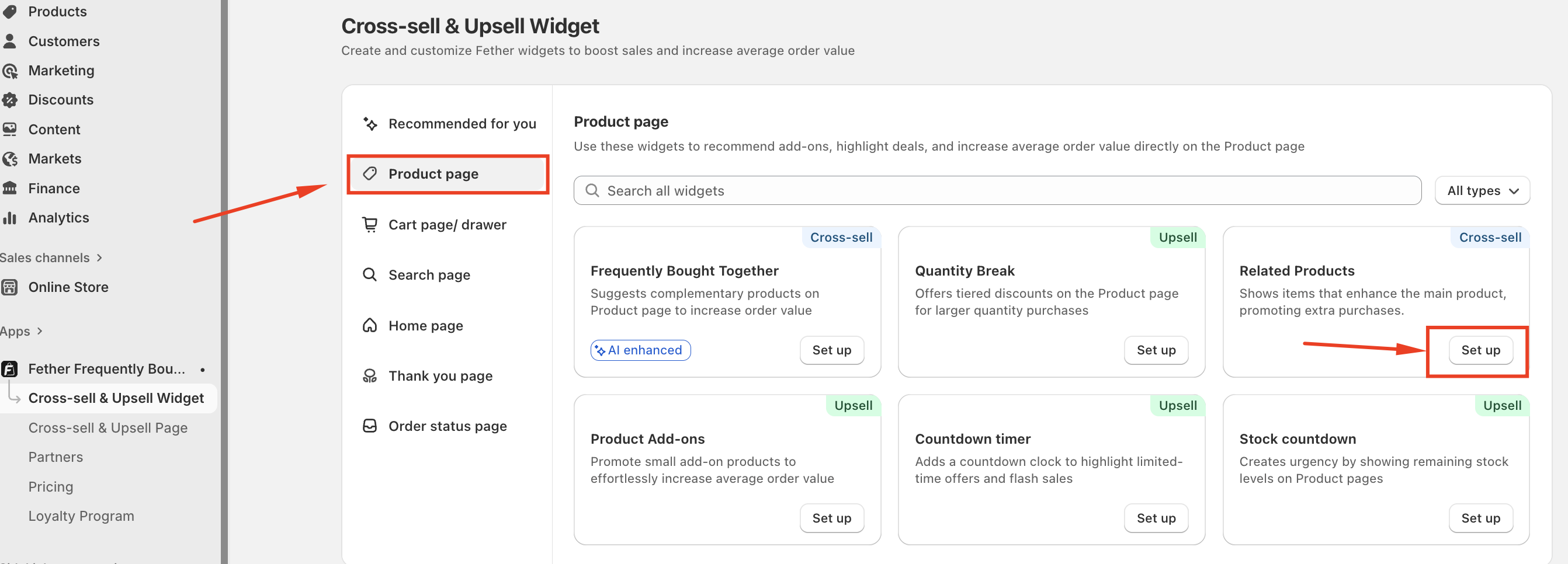Click the Discounts badge icon
Viewport: 1568px width, 564px height.
10,100
